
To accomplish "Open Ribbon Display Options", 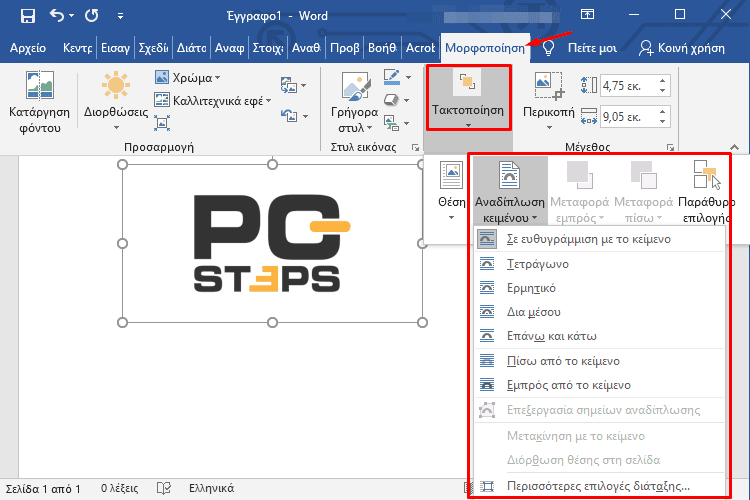I will click(587, 14).
